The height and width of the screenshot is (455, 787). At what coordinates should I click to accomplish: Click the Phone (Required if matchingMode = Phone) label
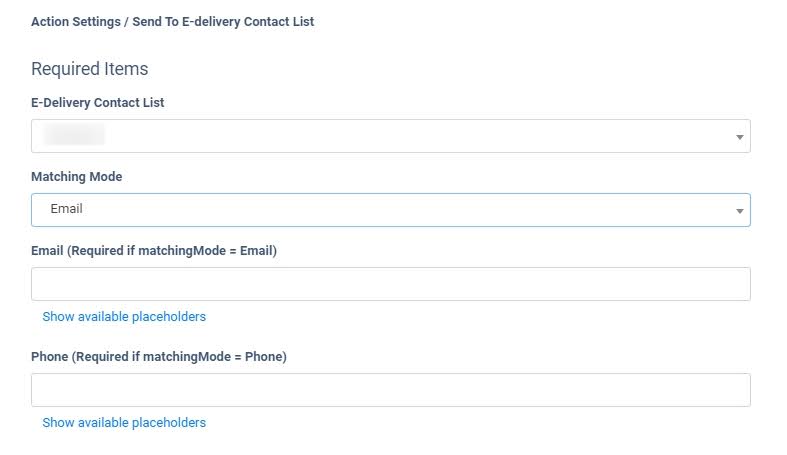[159, 357]
